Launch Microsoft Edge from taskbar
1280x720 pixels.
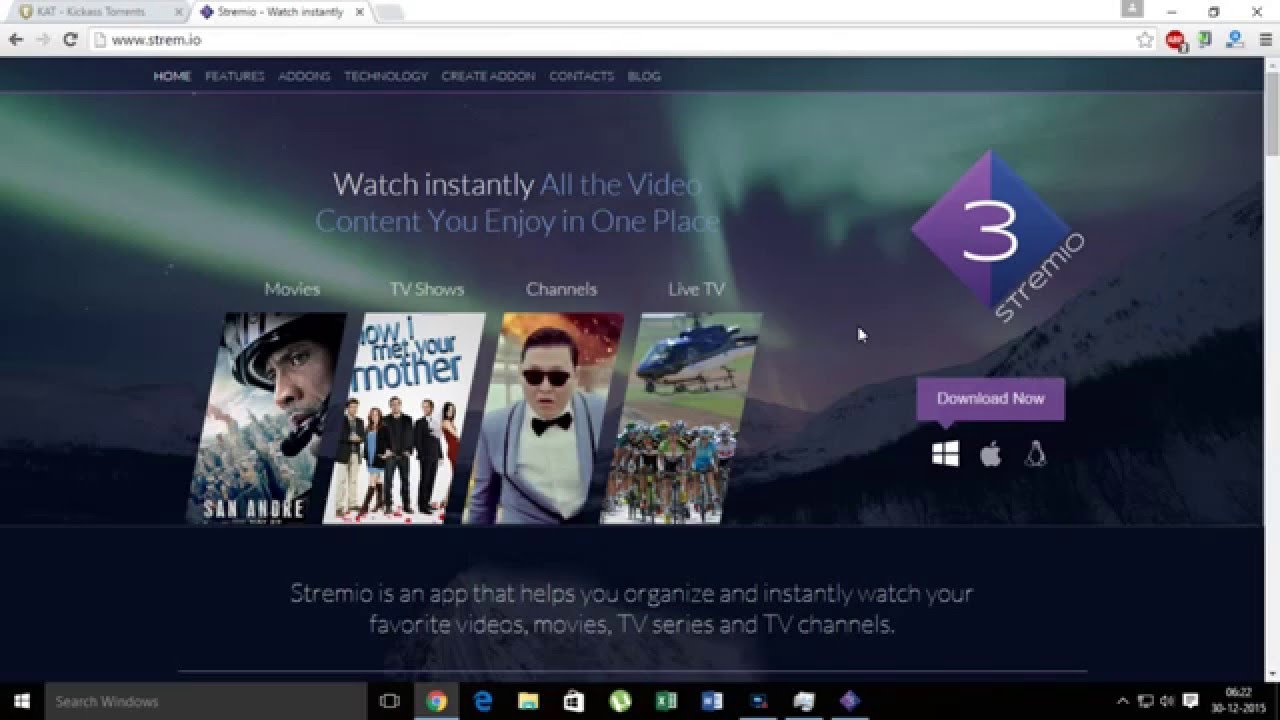pyautogui.click(x=482, y=701)
